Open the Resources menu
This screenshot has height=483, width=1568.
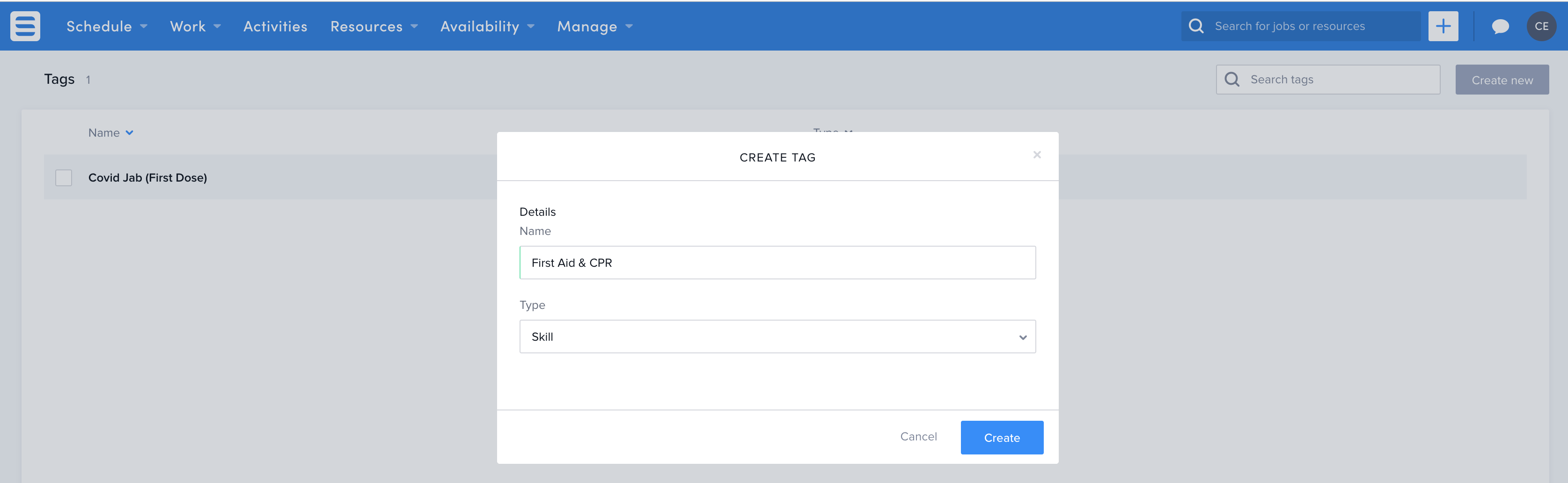click(x=373, y=26)
